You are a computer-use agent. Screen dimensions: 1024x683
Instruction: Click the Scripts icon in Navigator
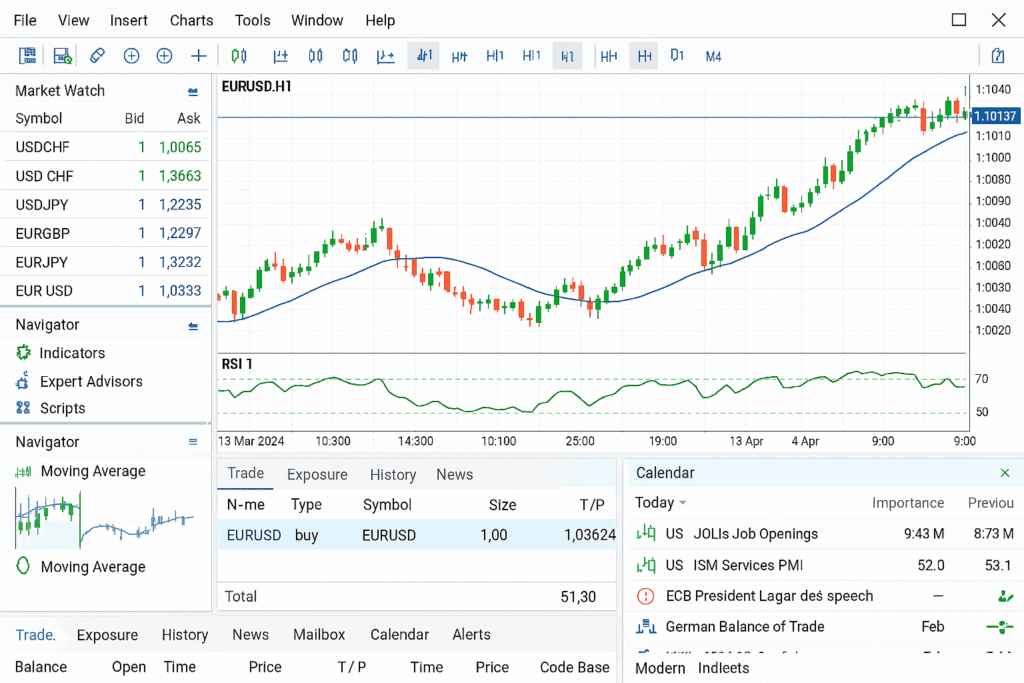tap(23, 408)
